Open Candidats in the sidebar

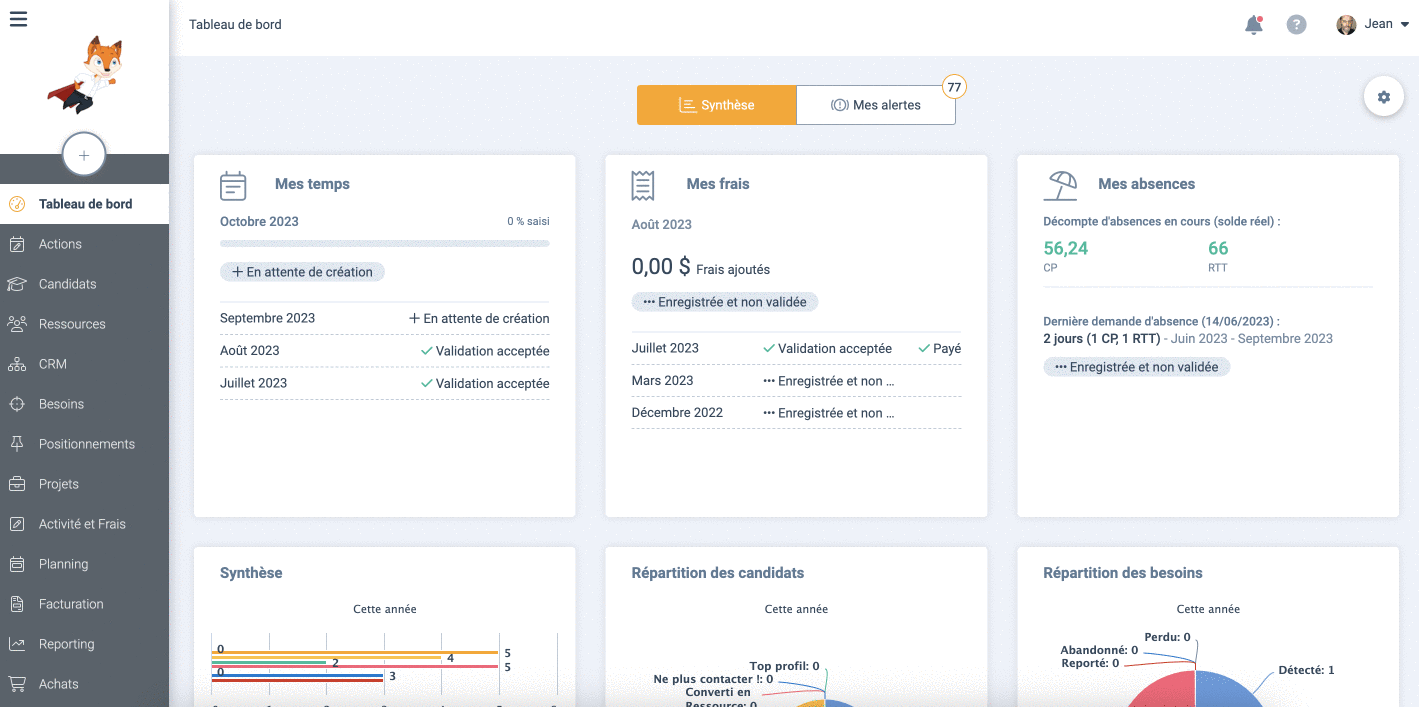[84, 284]
